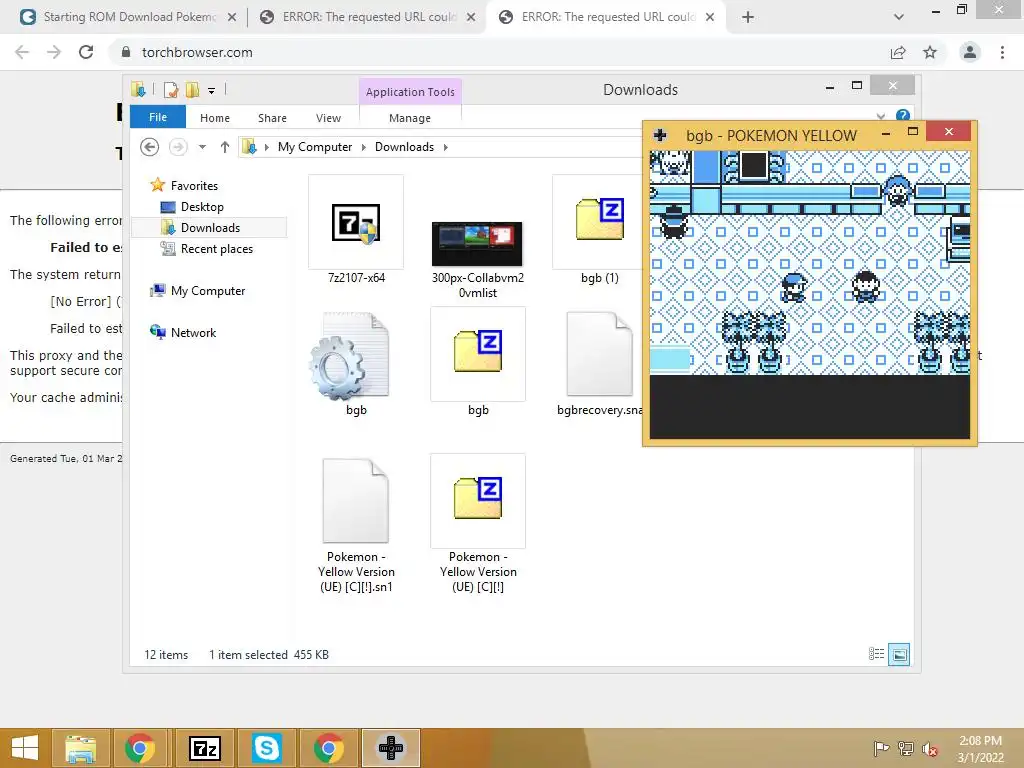Open 7-Zip from taskbar
The height and width of the screenshot is (768, 1024).
point(205,748)
